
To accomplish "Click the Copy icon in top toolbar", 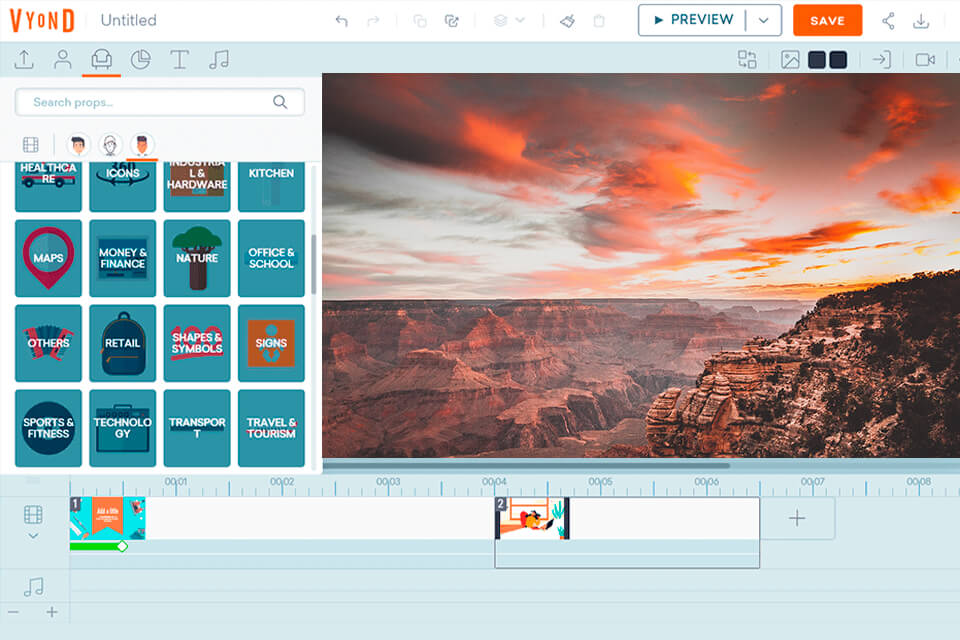I will (419, 21).
